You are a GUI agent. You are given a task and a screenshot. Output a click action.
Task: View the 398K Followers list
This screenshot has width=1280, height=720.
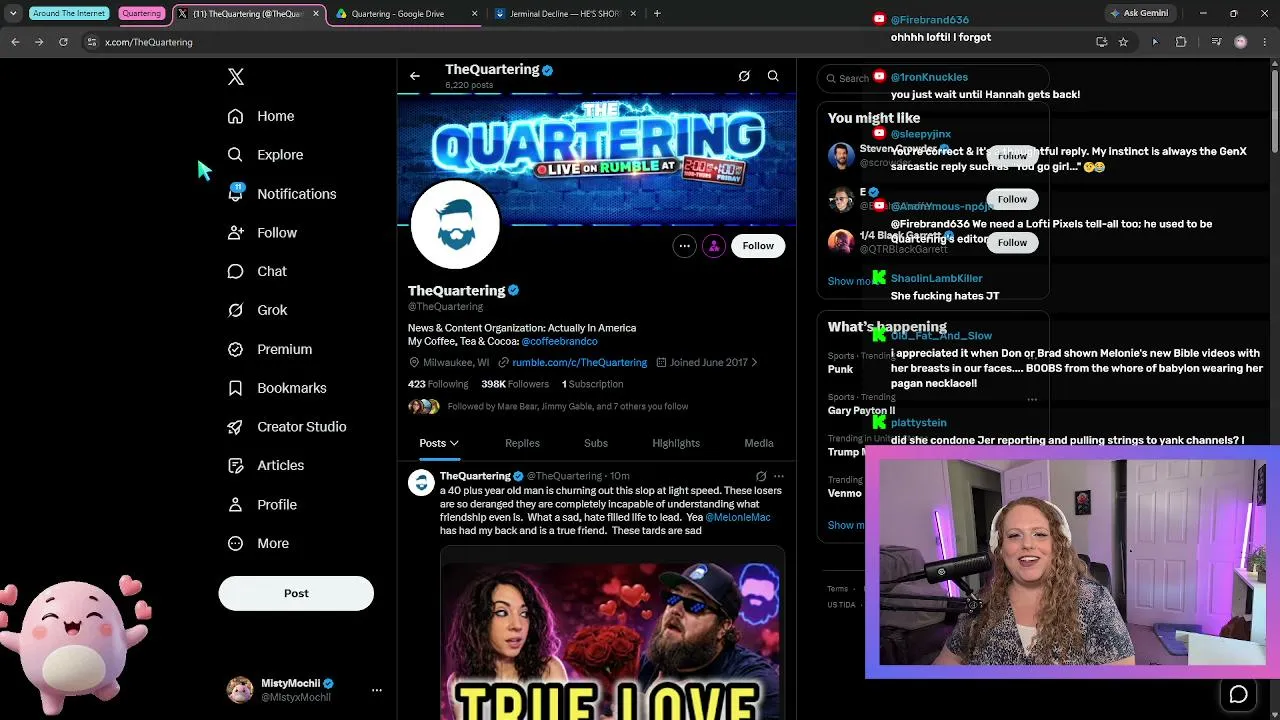coord(515,384)
